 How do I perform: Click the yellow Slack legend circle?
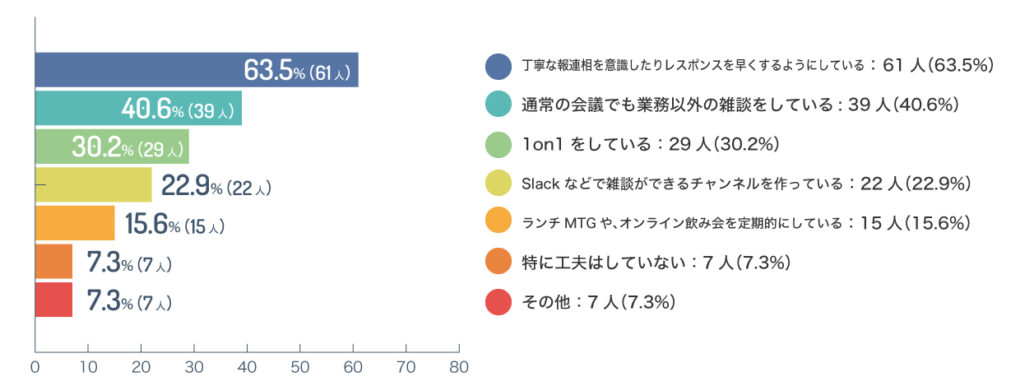pos(498,184)
